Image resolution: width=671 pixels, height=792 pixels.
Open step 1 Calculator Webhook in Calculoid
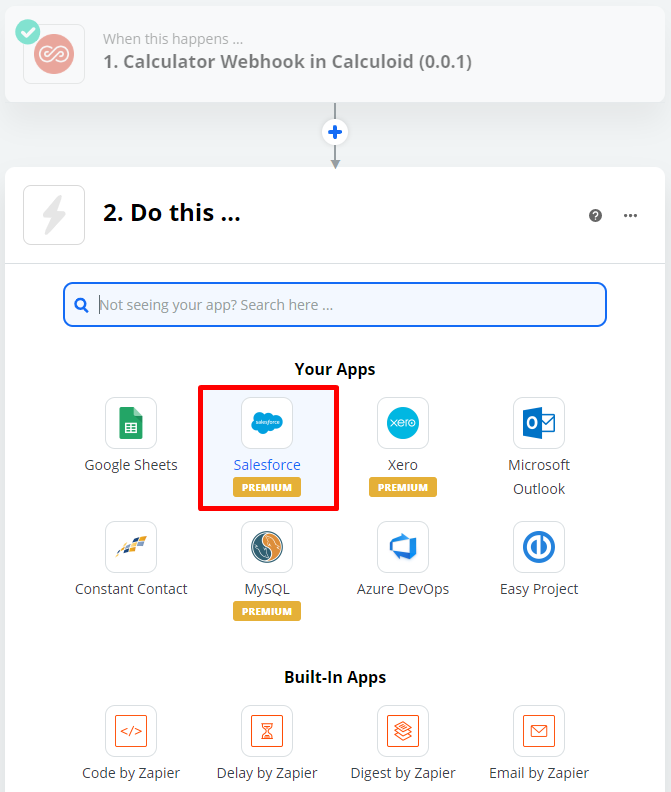coord(335,54)
